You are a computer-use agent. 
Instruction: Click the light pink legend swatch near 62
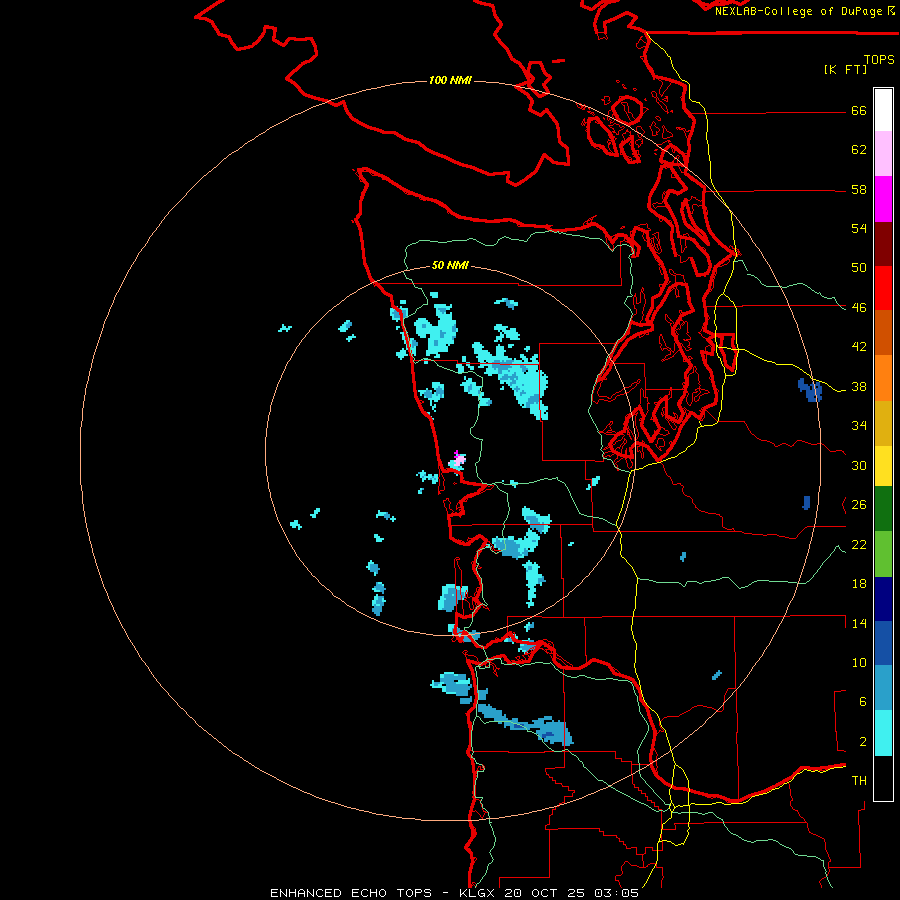pyautogui.click(x=883, y=153)
